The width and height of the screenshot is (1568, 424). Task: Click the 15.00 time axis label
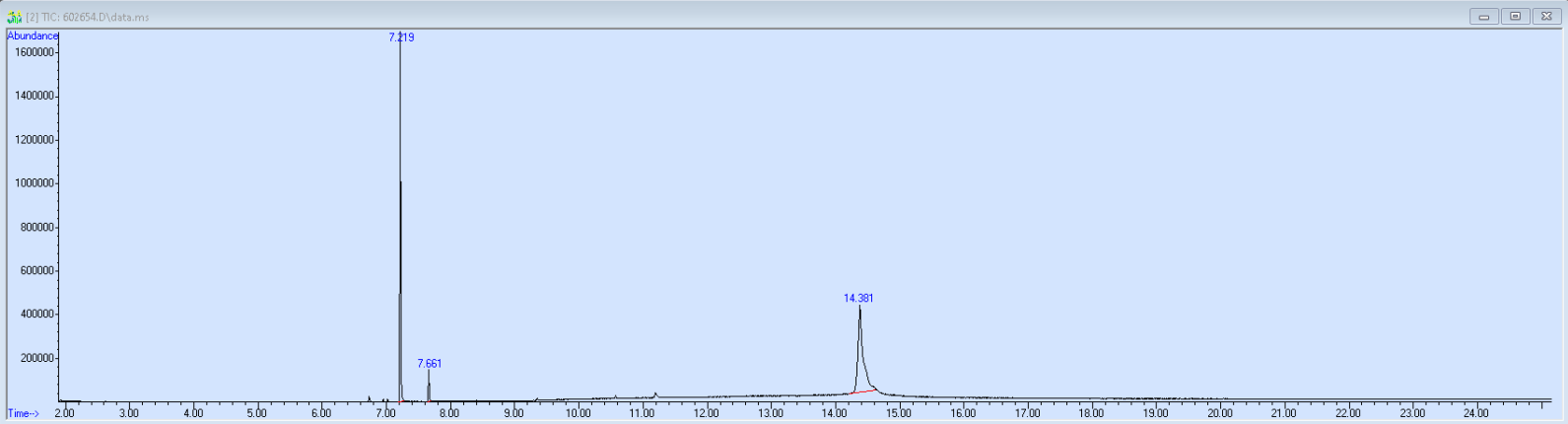898,413
